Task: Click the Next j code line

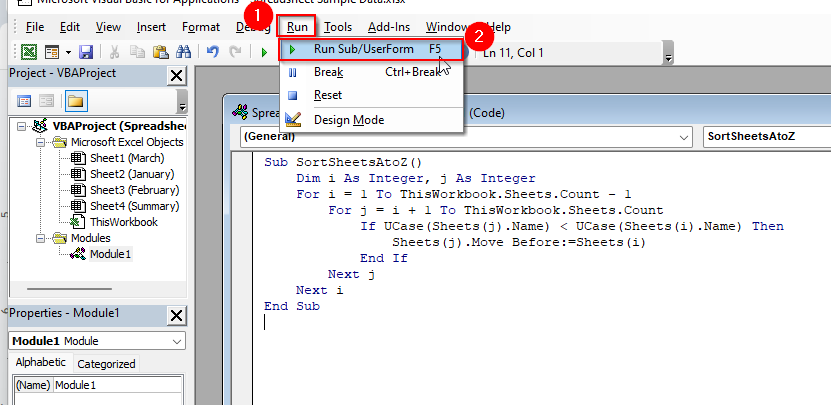Action: pyautogui.click(x=351, y=274)
